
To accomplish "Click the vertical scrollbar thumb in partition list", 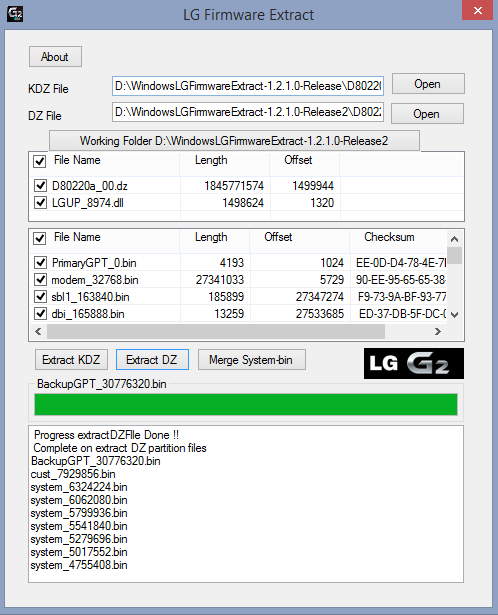I will (454, 255).
